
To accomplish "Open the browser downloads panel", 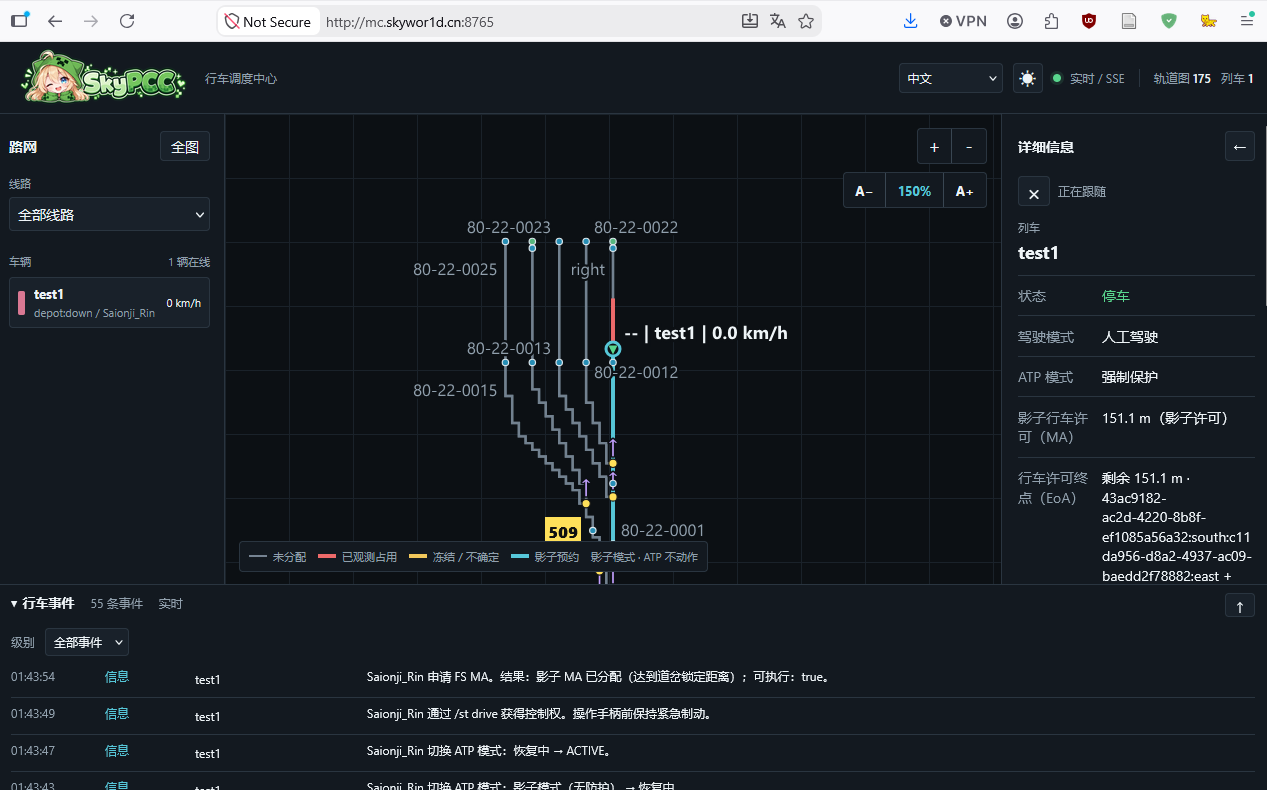I will [910, 21].
